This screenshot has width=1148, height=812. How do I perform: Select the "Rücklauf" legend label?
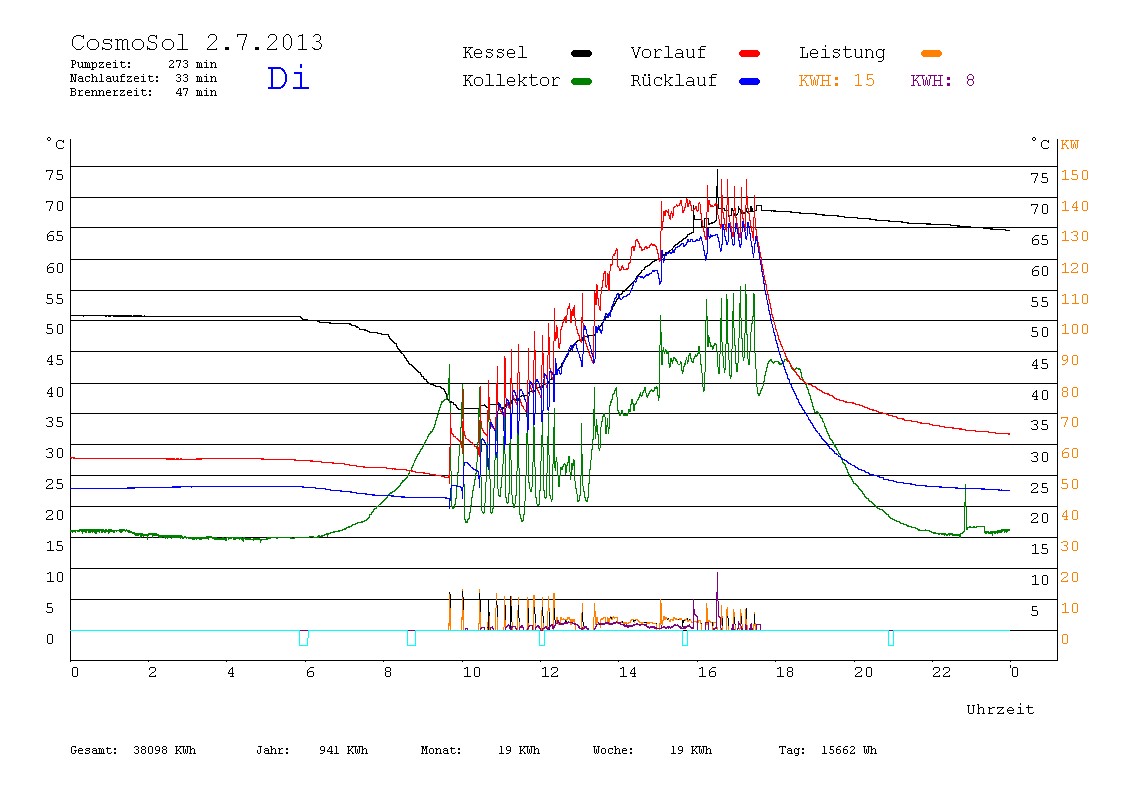tap(674, 81)
